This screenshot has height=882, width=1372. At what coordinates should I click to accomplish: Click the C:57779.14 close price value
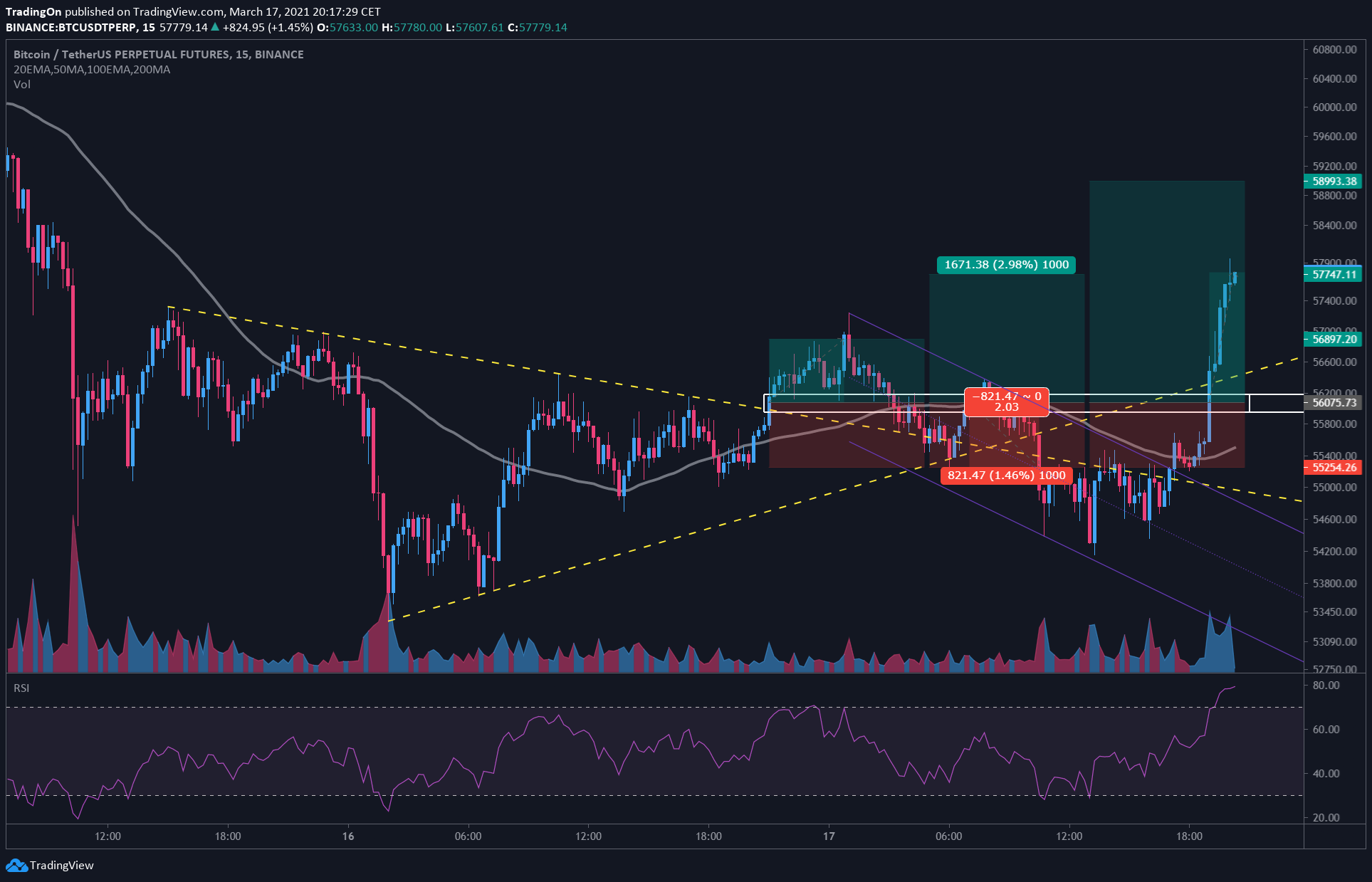click(x=538, y=28)
